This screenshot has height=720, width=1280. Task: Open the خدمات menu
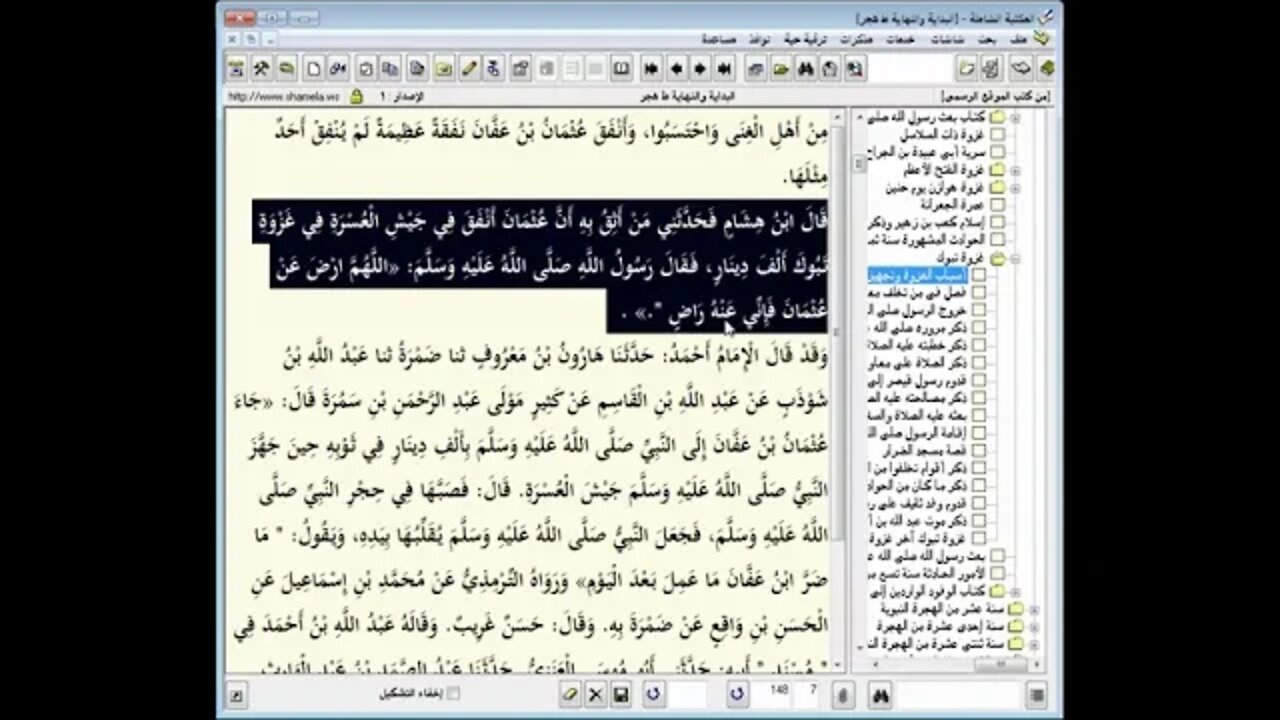[901, 39]
